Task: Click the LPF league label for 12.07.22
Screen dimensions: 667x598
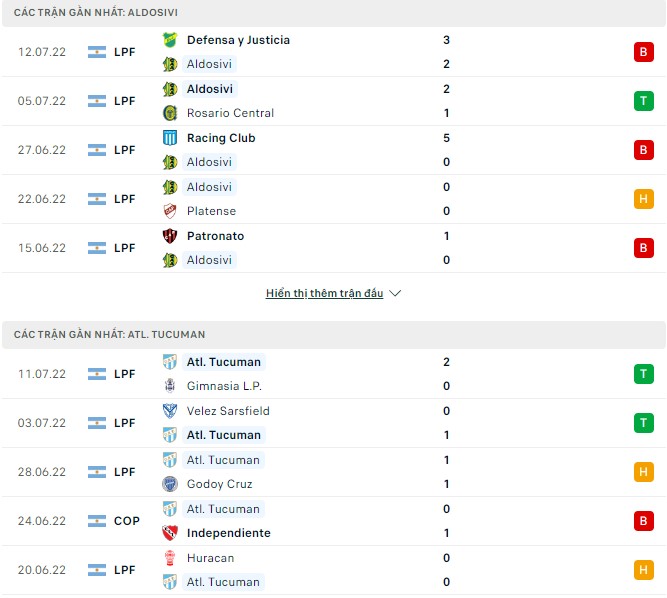Action: [124, 52]
